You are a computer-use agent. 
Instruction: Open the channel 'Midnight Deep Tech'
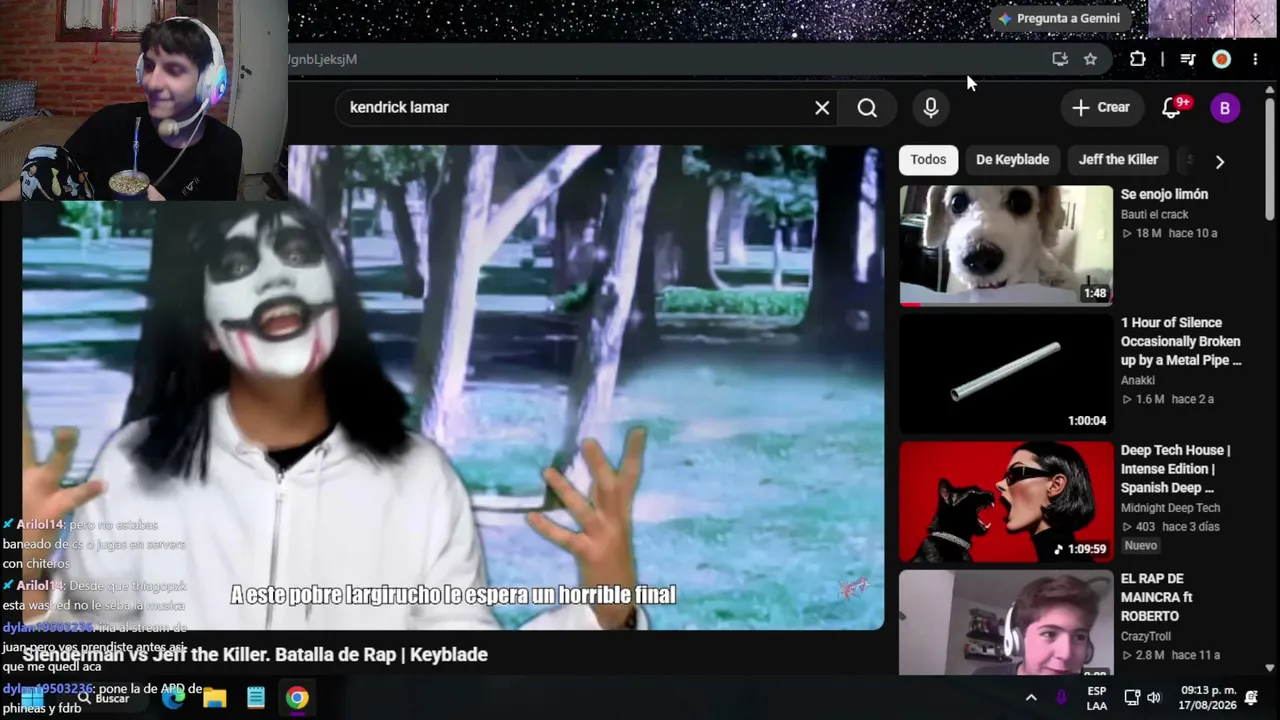tap(1170, 508)
